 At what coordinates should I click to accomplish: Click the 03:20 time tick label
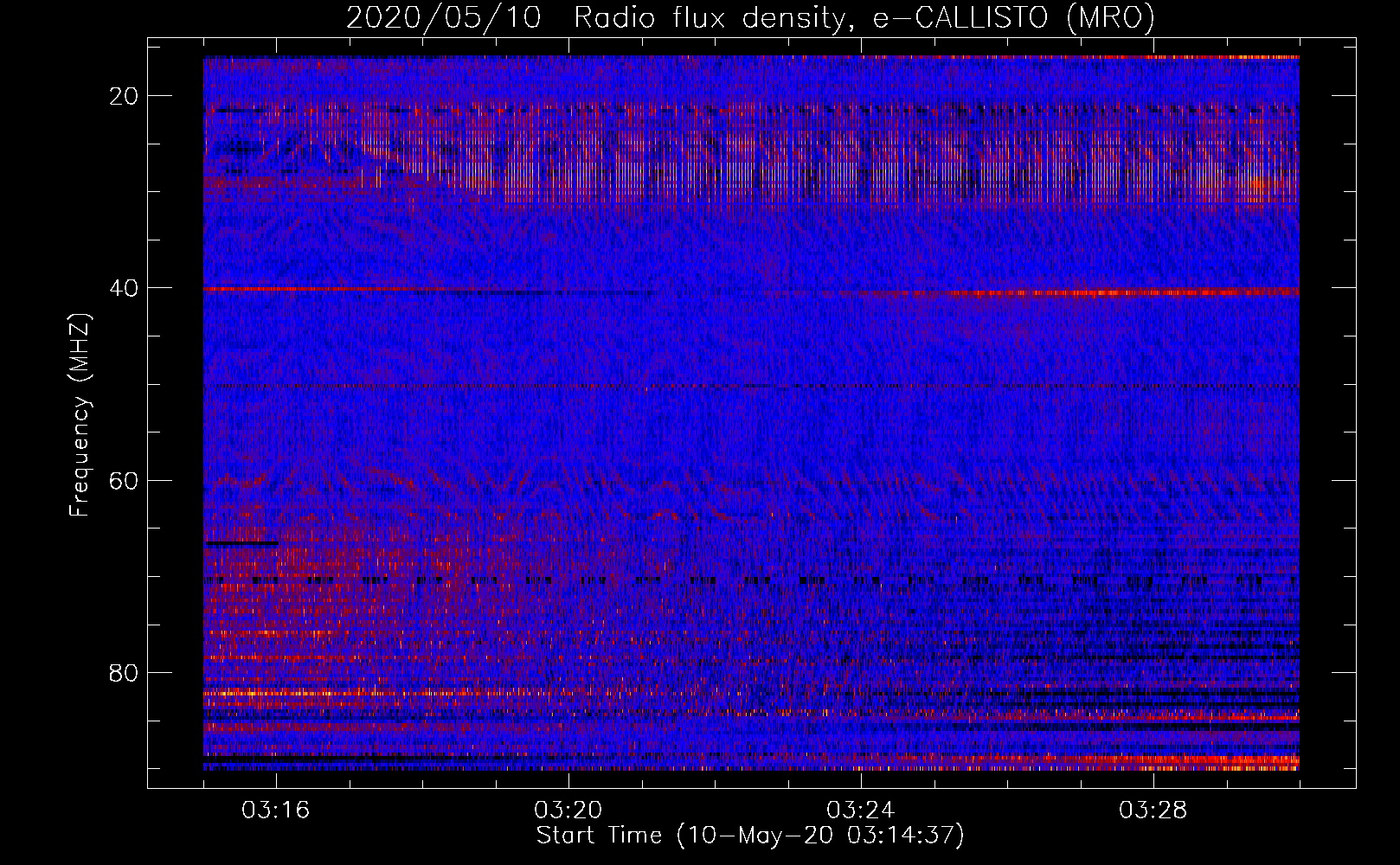568,811
